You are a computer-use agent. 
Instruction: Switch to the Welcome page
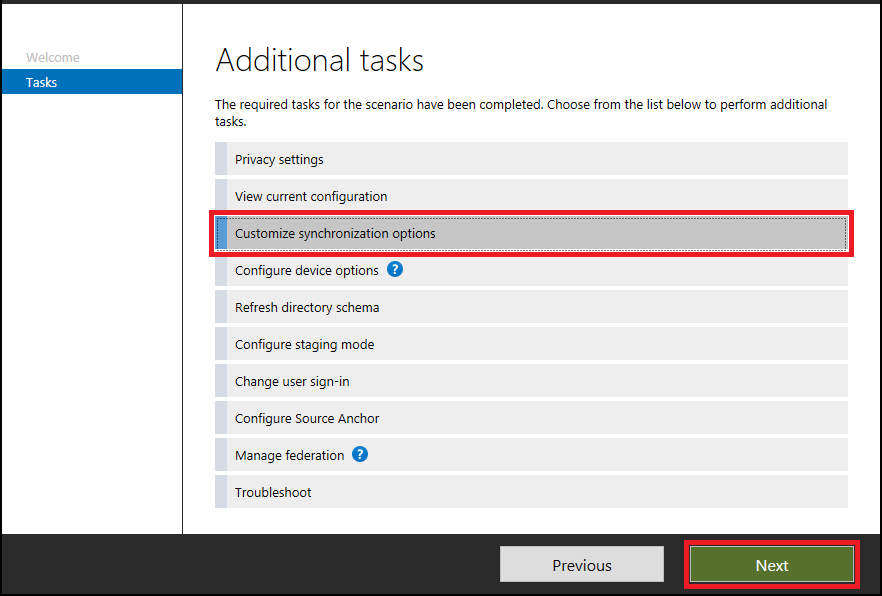pyautogui.click(x=51, y=57)
